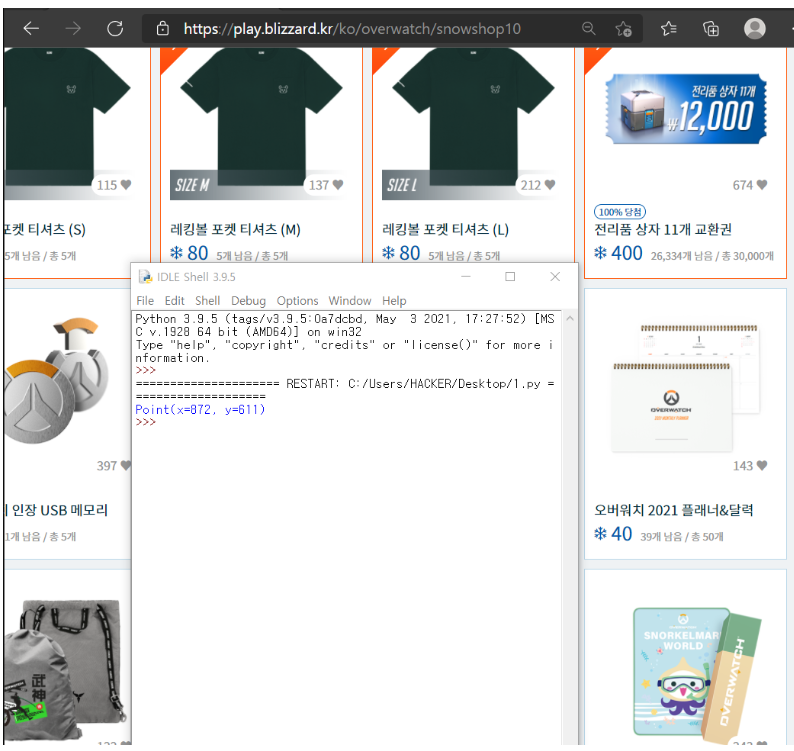
Task: Open the Edit menu in IDLE Shell
Action: (x=175, y=301)
